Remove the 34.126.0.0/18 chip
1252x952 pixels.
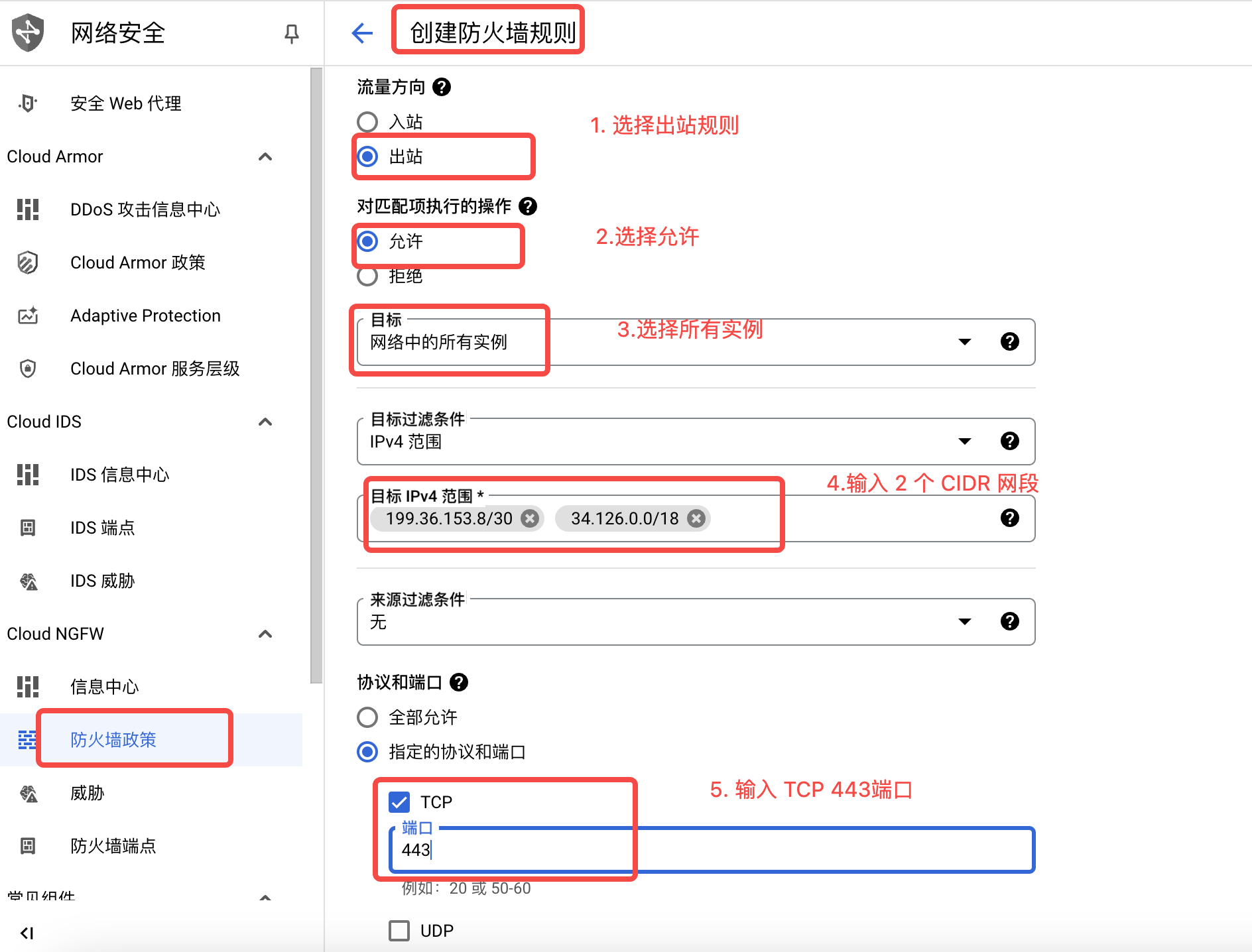(696, 518)
